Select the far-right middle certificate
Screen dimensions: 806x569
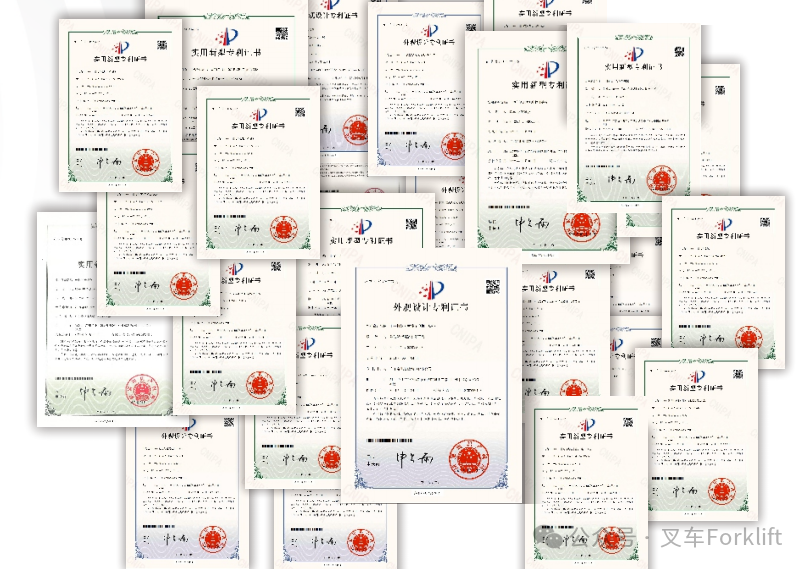pos(721,280)
